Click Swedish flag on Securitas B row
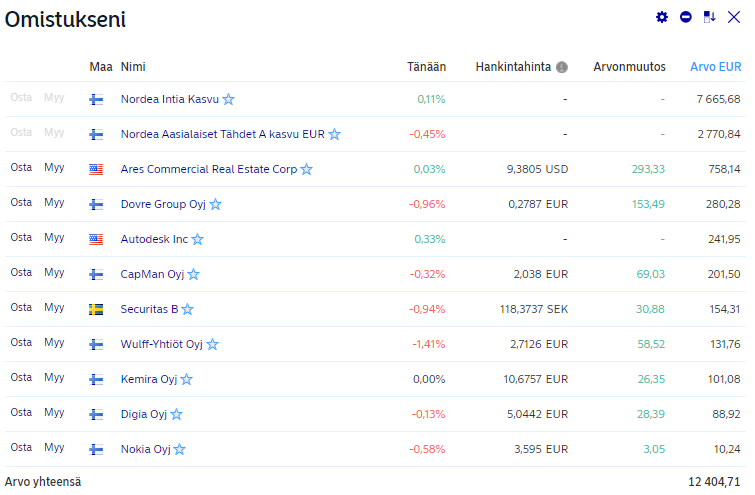Image resolution: width=755 pixels, height=495 pixels. [x=96, y=309]
